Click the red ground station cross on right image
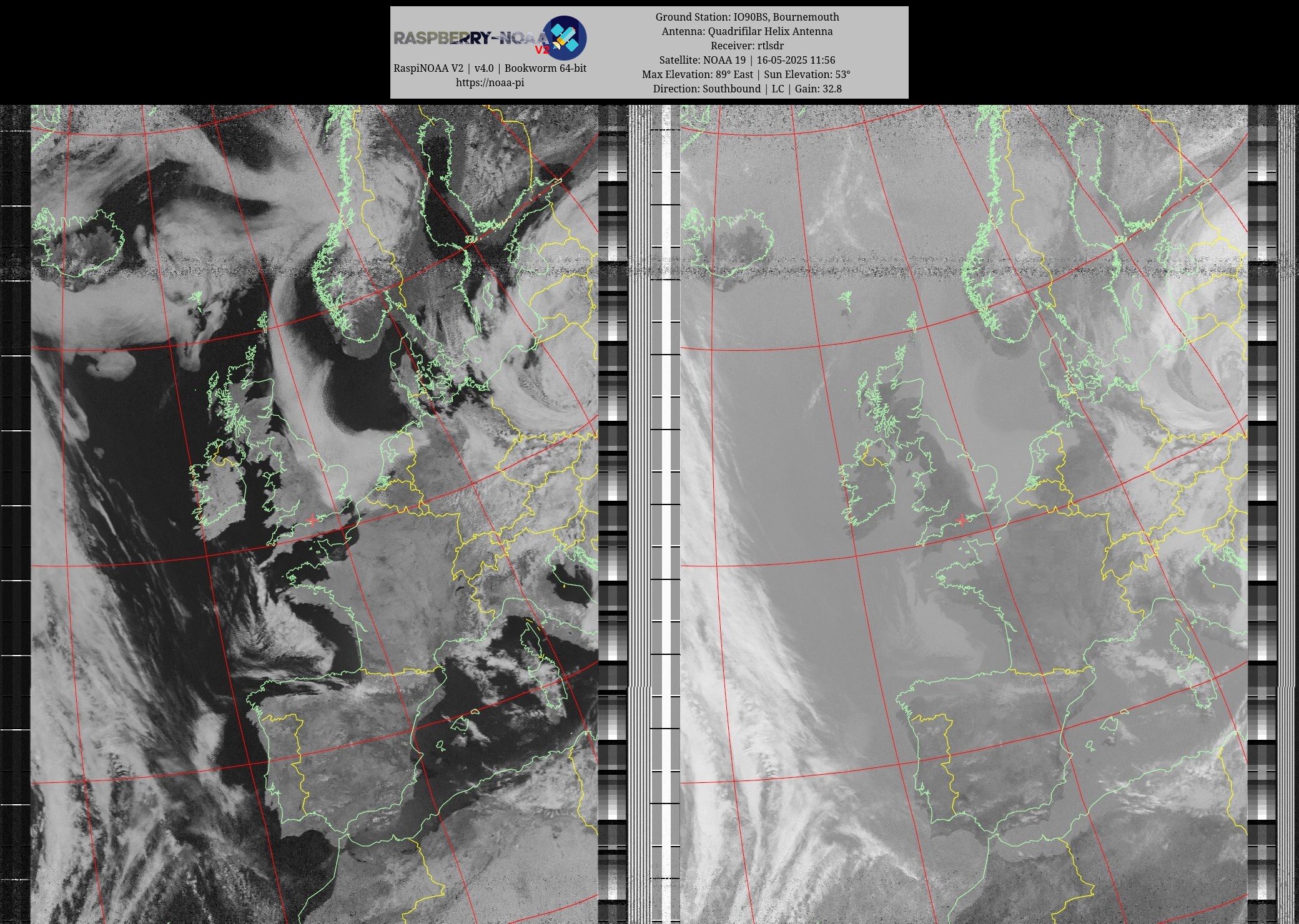Viewport: 1299px width, 924px height. coord(962,519)
